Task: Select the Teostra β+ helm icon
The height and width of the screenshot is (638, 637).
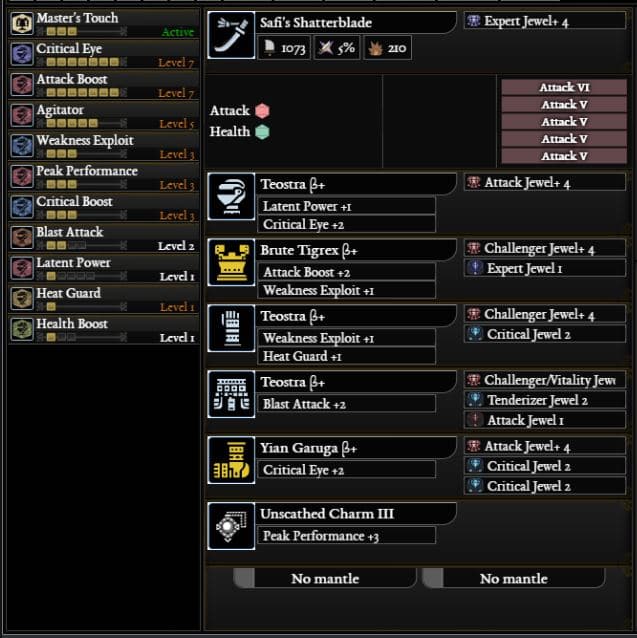Action: pos(231,197)
